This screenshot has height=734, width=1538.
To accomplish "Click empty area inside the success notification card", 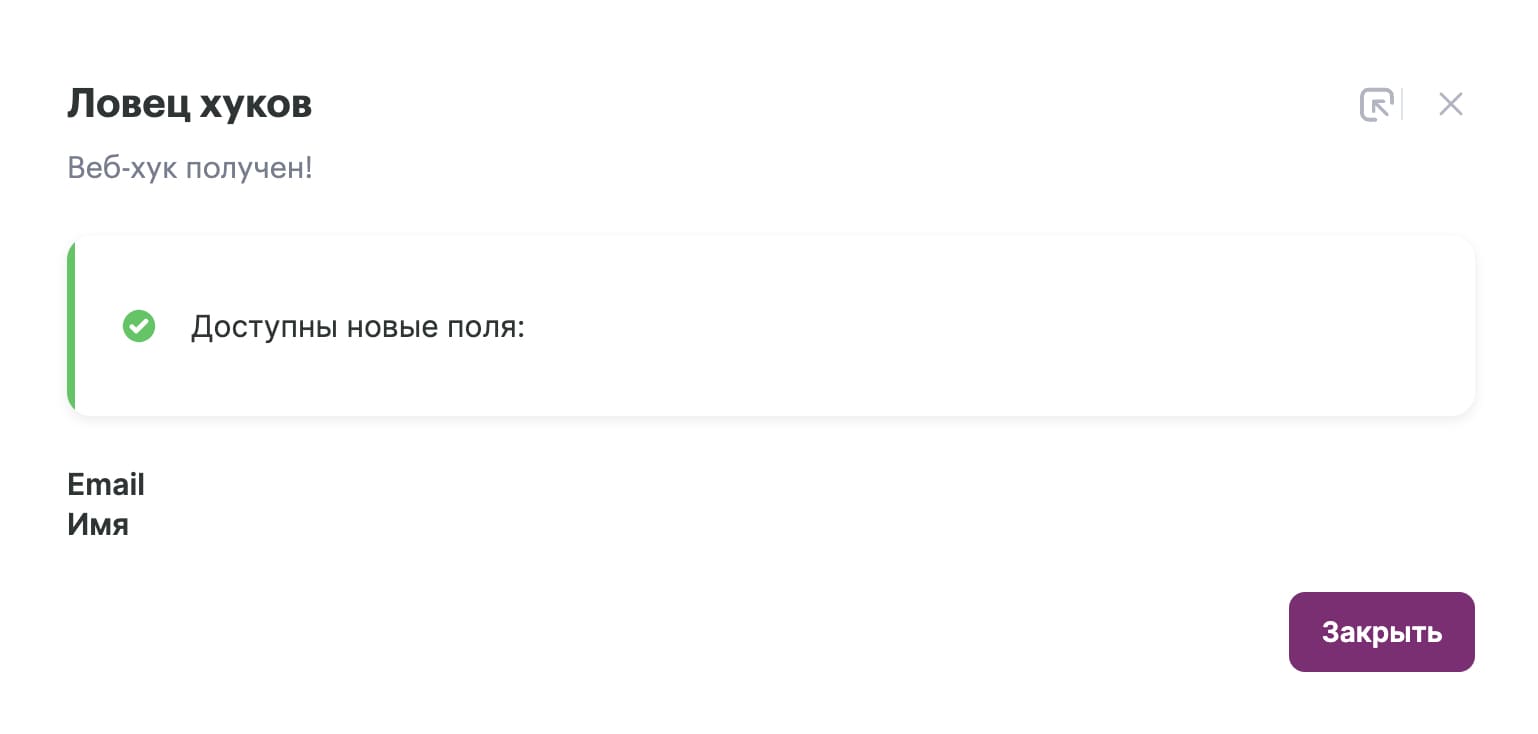I will (x=950, y=326).
